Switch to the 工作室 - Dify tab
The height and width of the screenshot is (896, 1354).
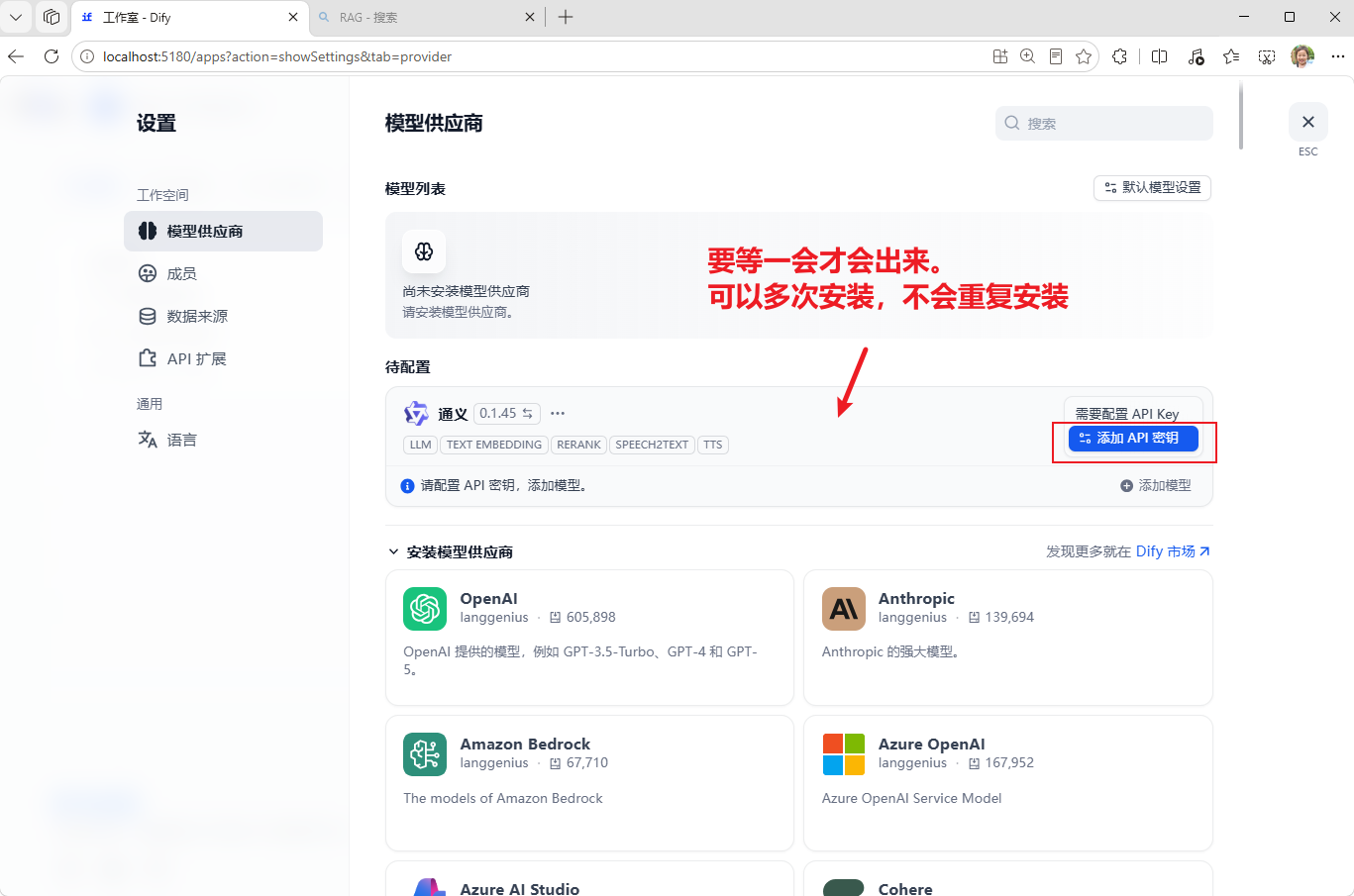(x=190, y=17)
